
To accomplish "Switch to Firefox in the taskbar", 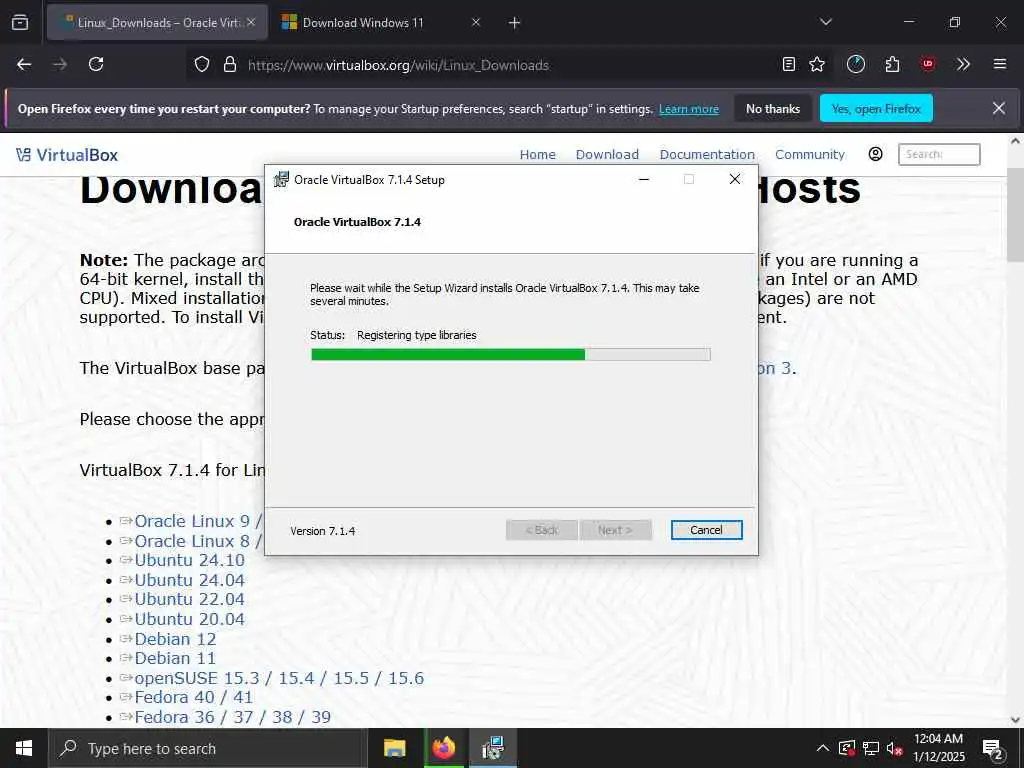I will (x=443, y=748).
